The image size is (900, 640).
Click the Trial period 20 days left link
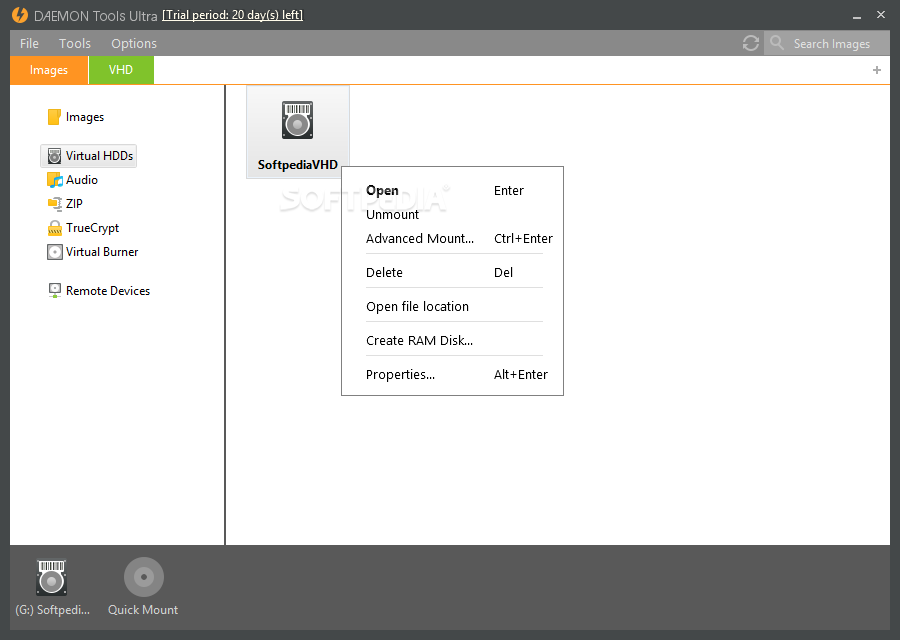point(232,15)
